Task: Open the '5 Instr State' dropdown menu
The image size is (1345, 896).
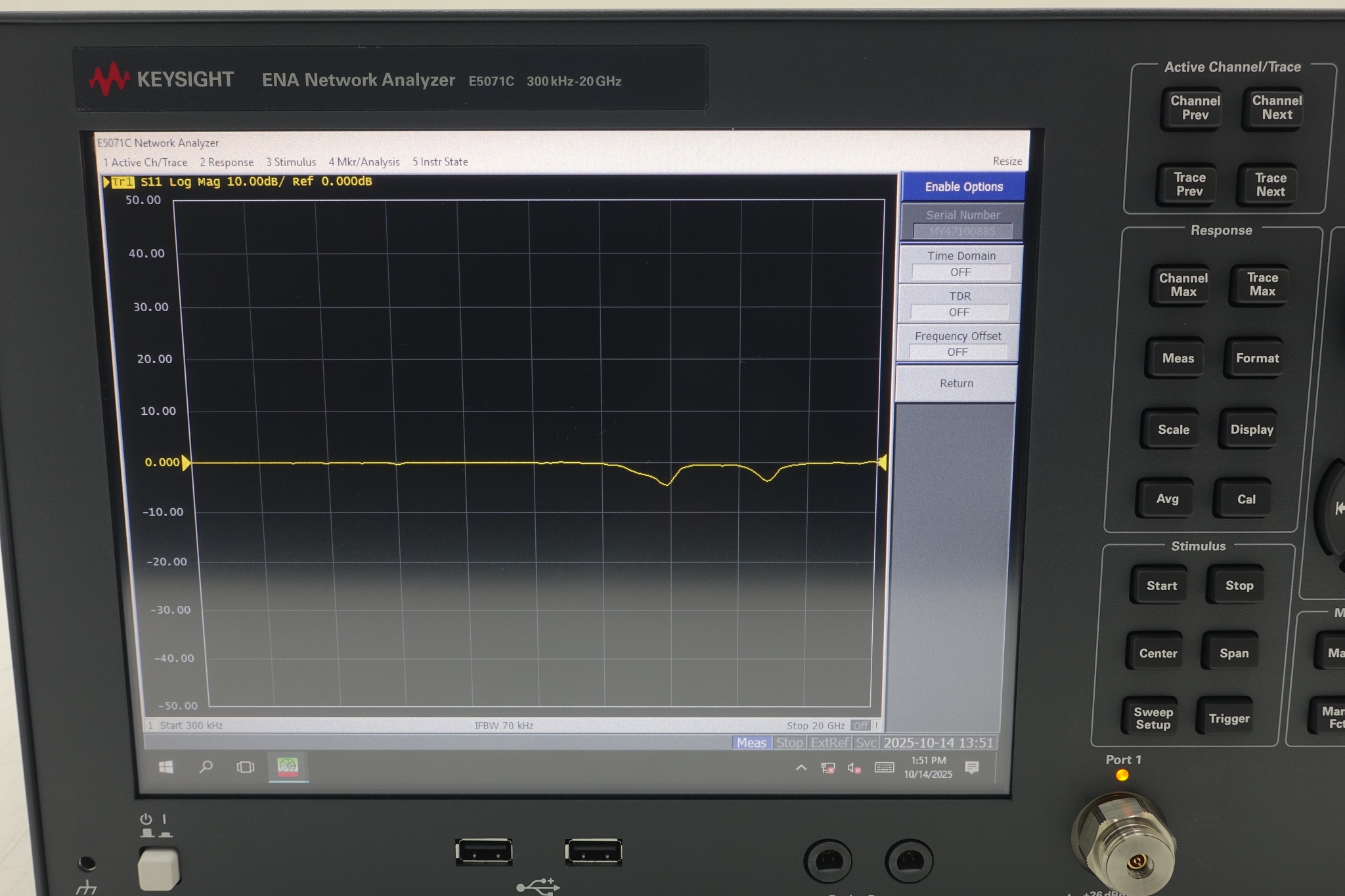Action: pos(440,161)
